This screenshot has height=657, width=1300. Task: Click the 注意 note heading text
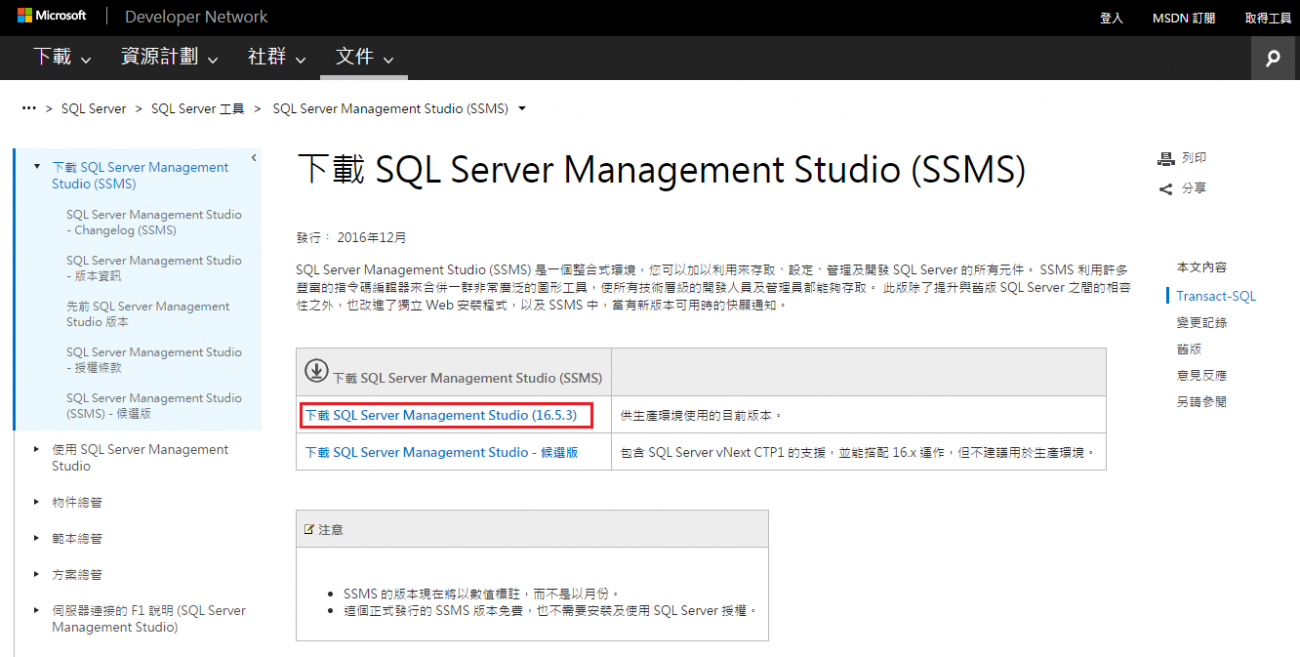(x=331, y=529)
